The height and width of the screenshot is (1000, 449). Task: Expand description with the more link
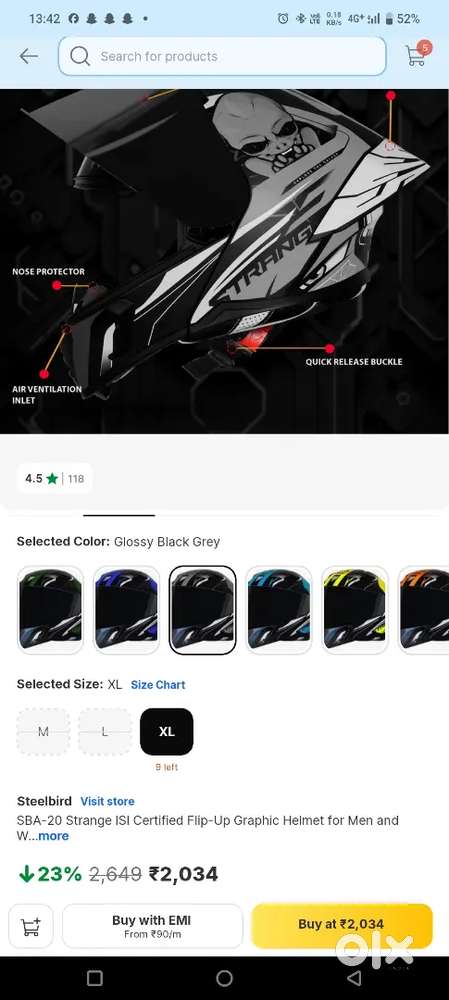tap(53, 836)
